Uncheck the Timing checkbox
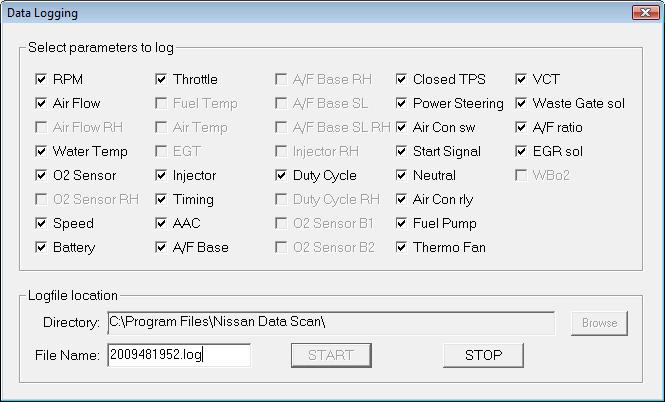The image size is (665, 402). [x=161, y=199]
